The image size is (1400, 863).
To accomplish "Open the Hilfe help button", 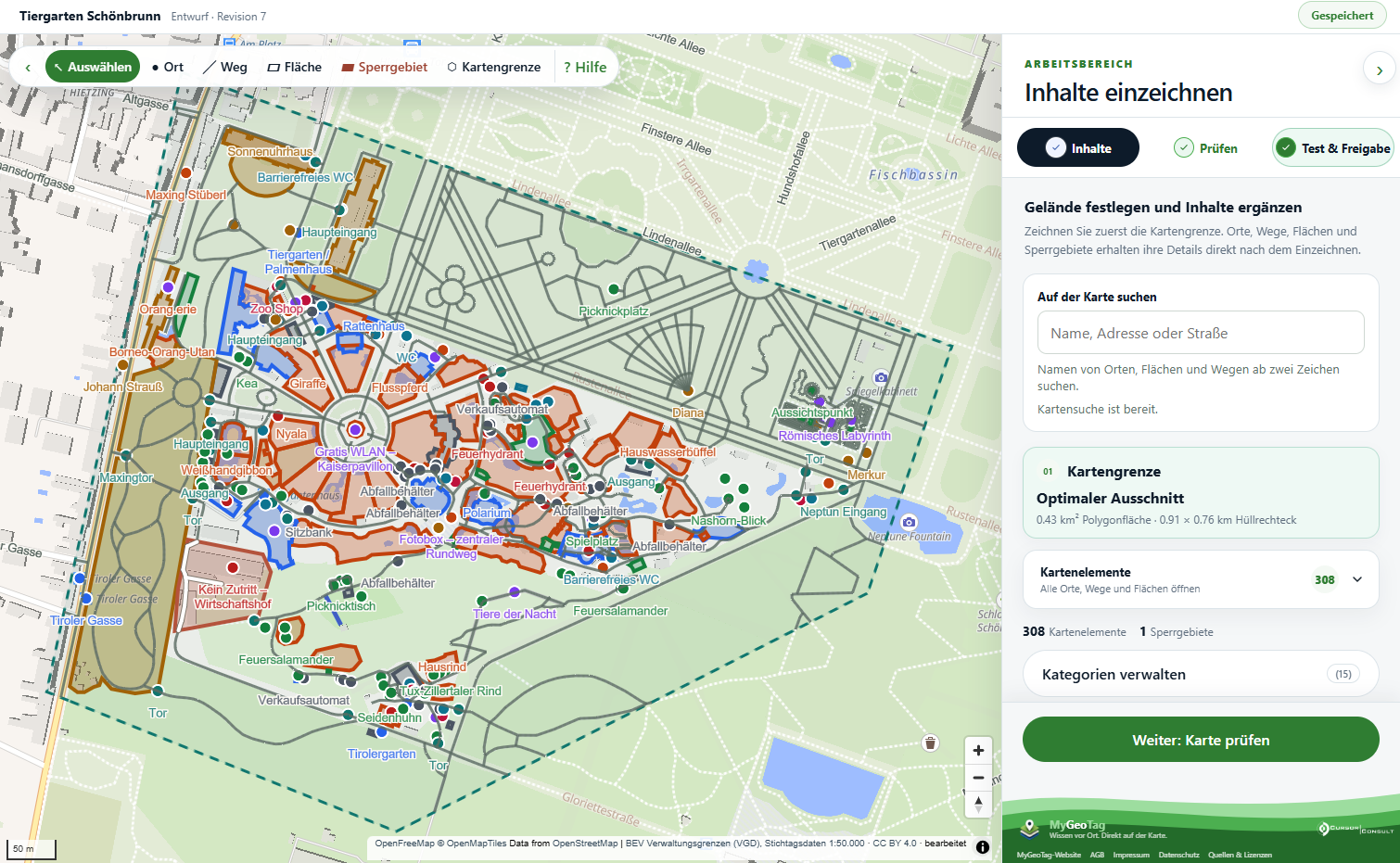I will click(x=585, y=67).
